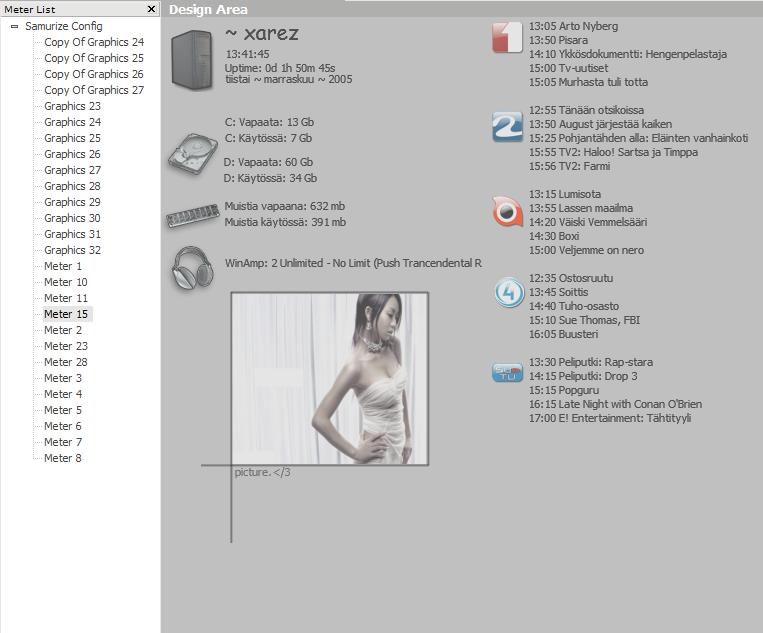Select Copy Of Graphics 24 item

pos(94,42)
